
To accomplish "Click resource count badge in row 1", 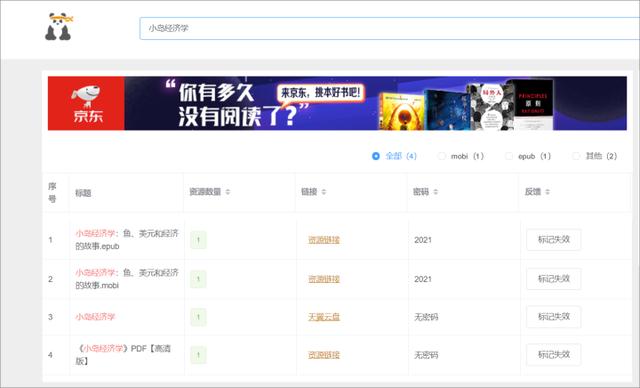I will 198,240.
